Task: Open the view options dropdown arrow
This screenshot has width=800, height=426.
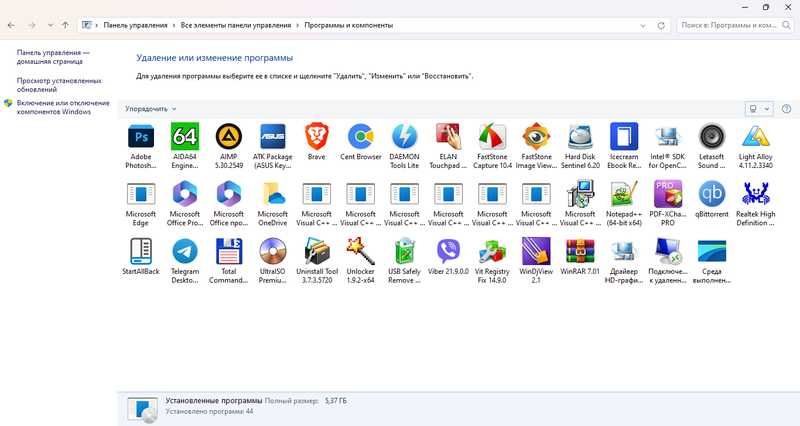Action: (767, 109)
